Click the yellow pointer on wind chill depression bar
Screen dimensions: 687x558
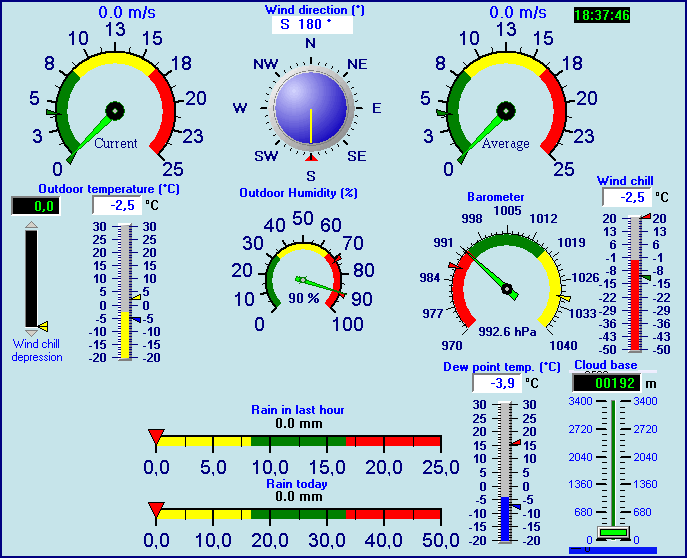(42, 326)
